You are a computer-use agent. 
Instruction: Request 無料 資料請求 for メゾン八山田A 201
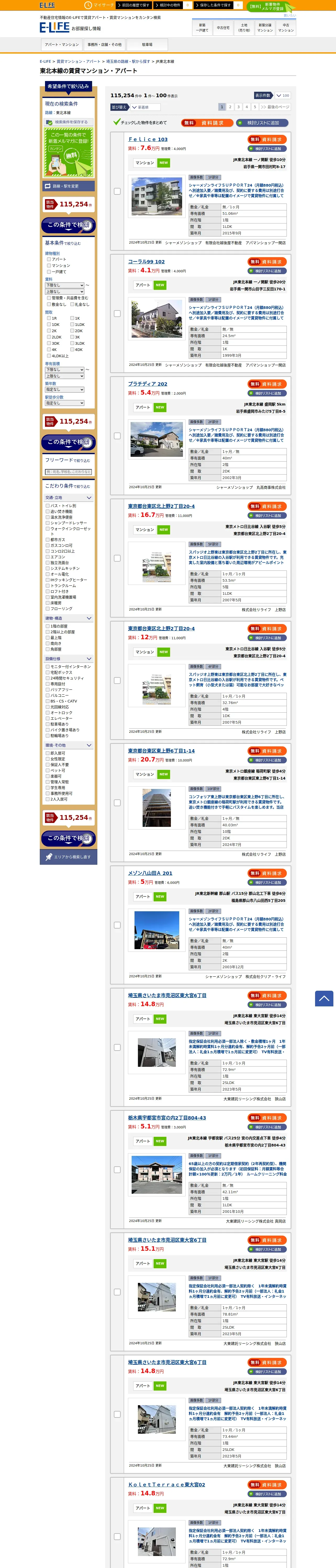coord(268,873)
